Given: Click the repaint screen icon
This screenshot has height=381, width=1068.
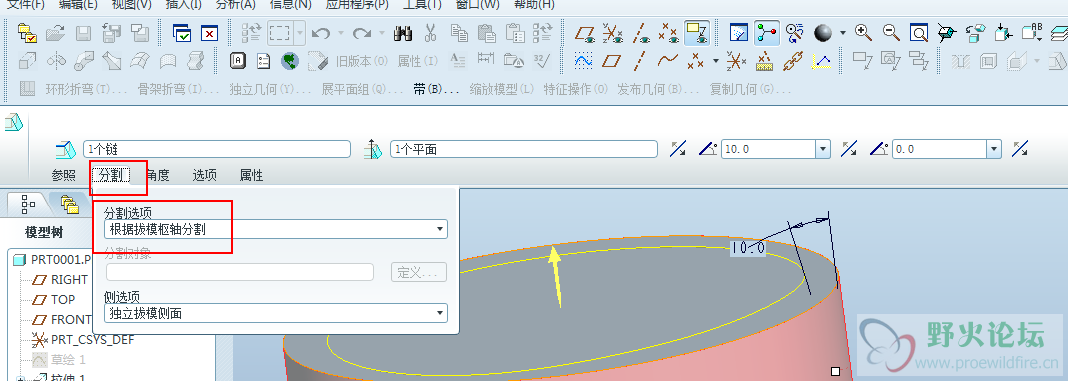Looking at the screenshot, I should click(739, 32).
